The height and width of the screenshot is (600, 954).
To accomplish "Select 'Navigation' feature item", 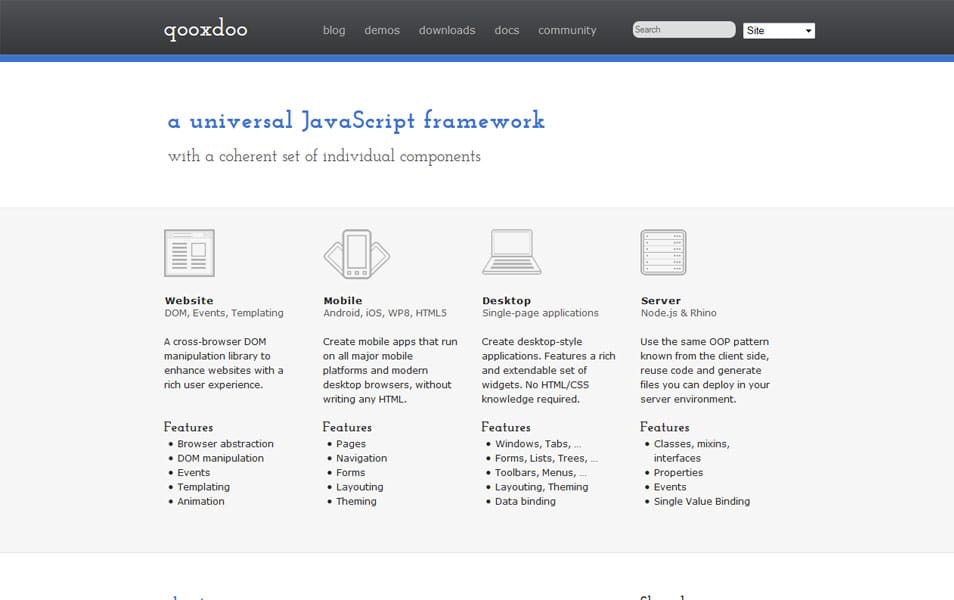I will click(361, 458).
